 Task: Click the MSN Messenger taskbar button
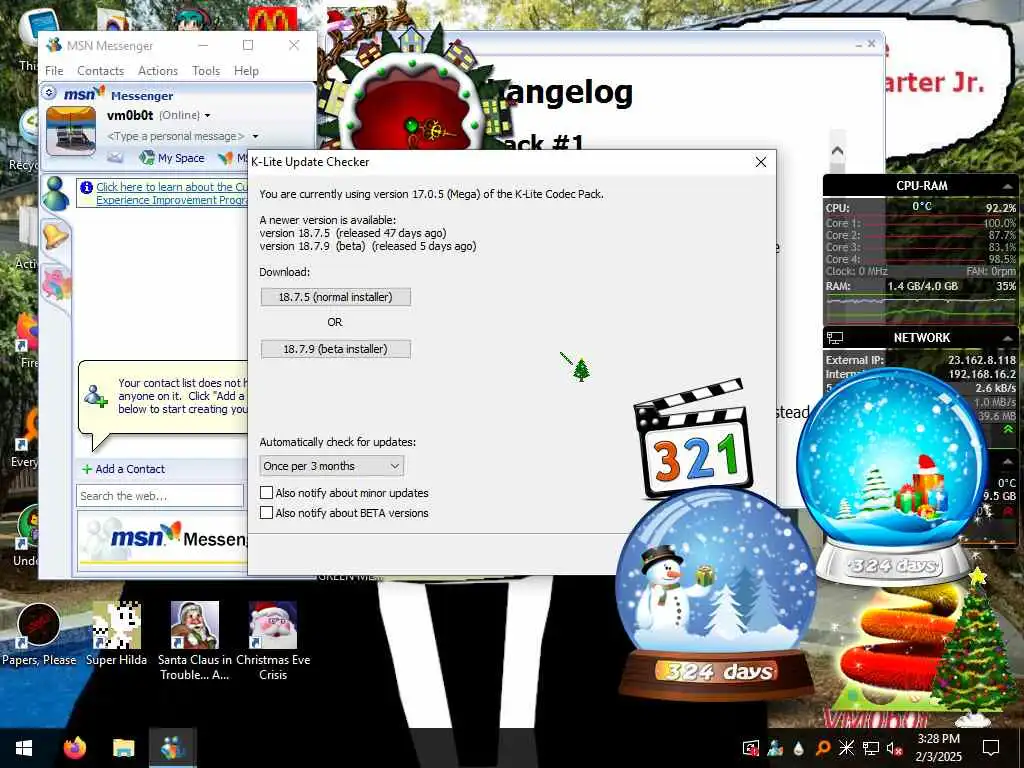(x=172, y=748)
